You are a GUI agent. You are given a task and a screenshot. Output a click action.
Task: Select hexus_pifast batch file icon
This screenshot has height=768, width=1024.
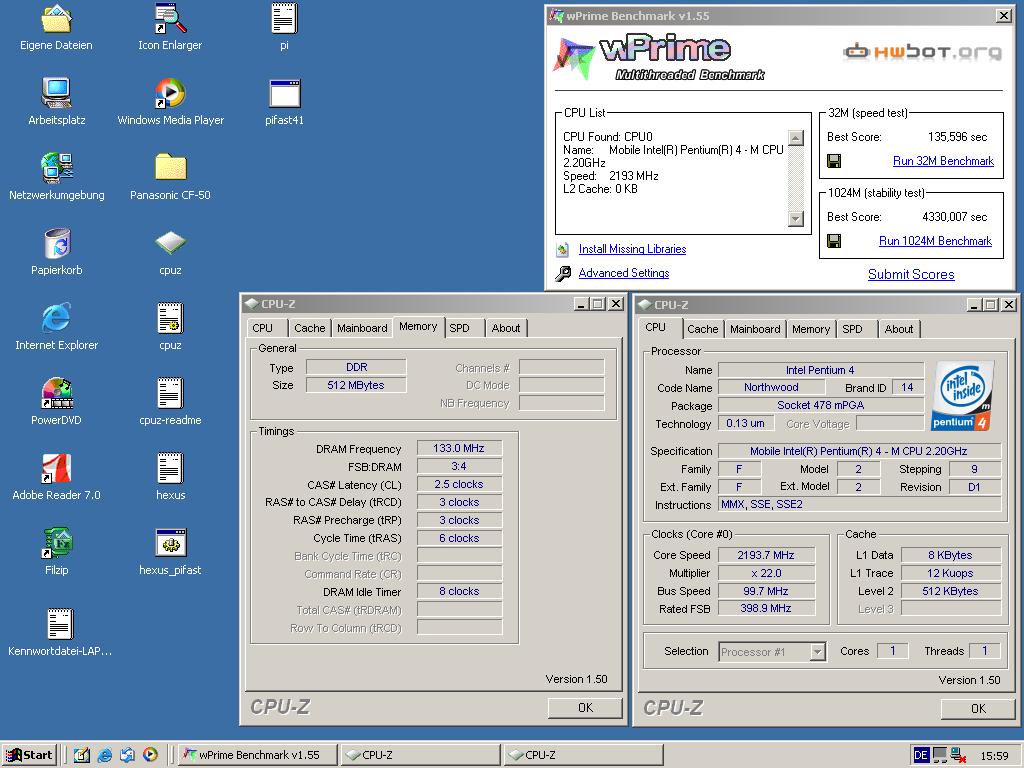click(x=170, y=543)
